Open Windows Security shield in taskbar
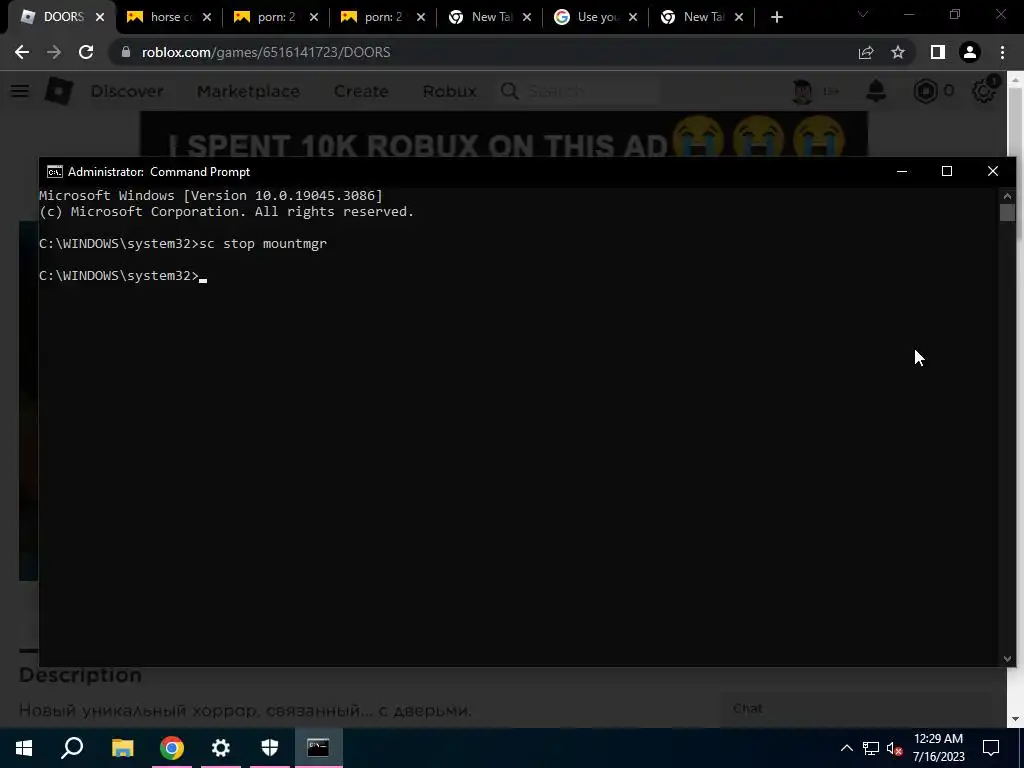The height and width of the screenshot is (768, 1024). tap(270, 748)
